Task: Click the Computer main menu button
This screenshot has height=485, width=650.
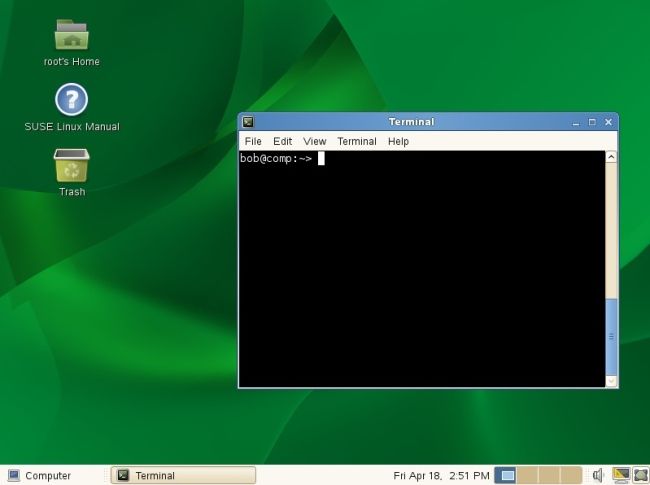Action: tap(40, 475)
